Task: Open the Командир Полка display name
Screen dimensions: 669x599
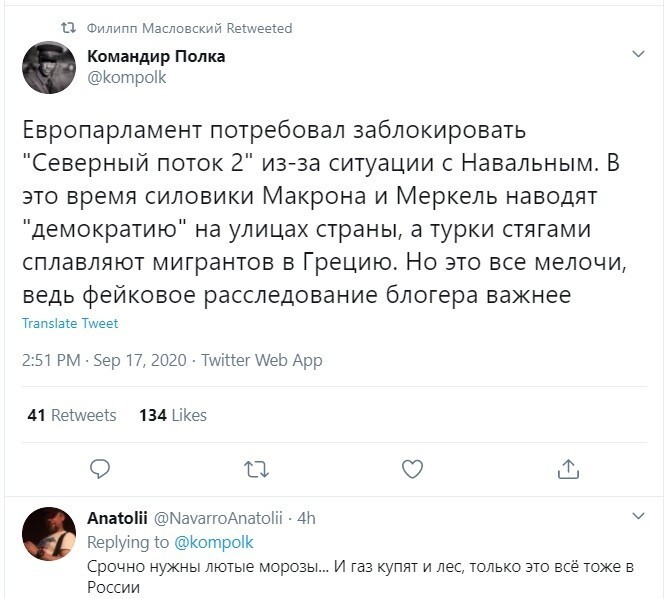Action: 156,56
